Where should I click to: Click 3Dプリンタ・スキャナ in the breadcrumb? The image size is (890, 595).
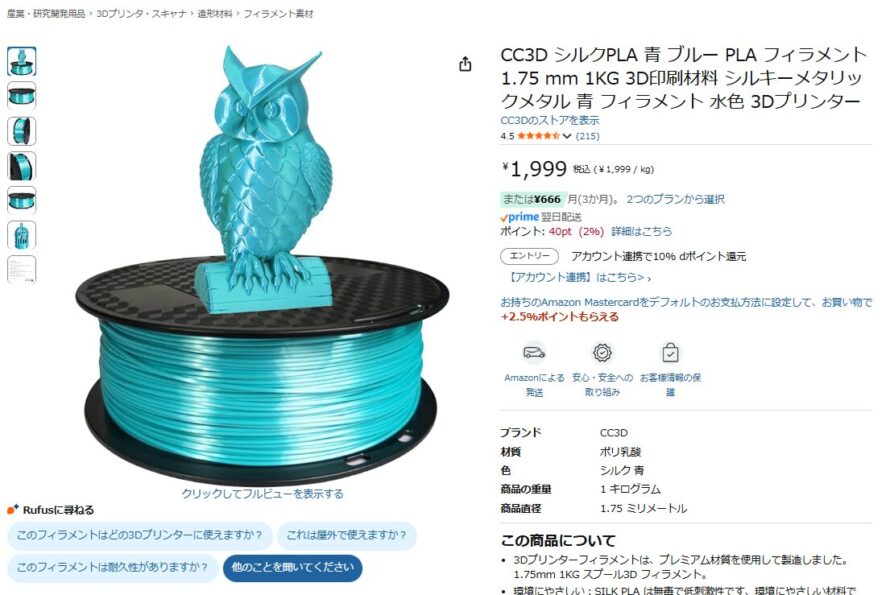[x=141, y=14]
